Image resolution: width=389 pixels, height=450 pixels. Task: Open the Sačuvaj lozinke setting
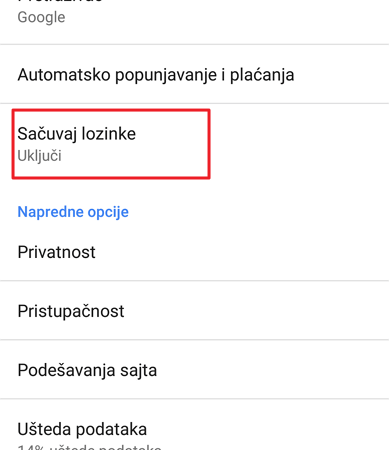point(194,144)
